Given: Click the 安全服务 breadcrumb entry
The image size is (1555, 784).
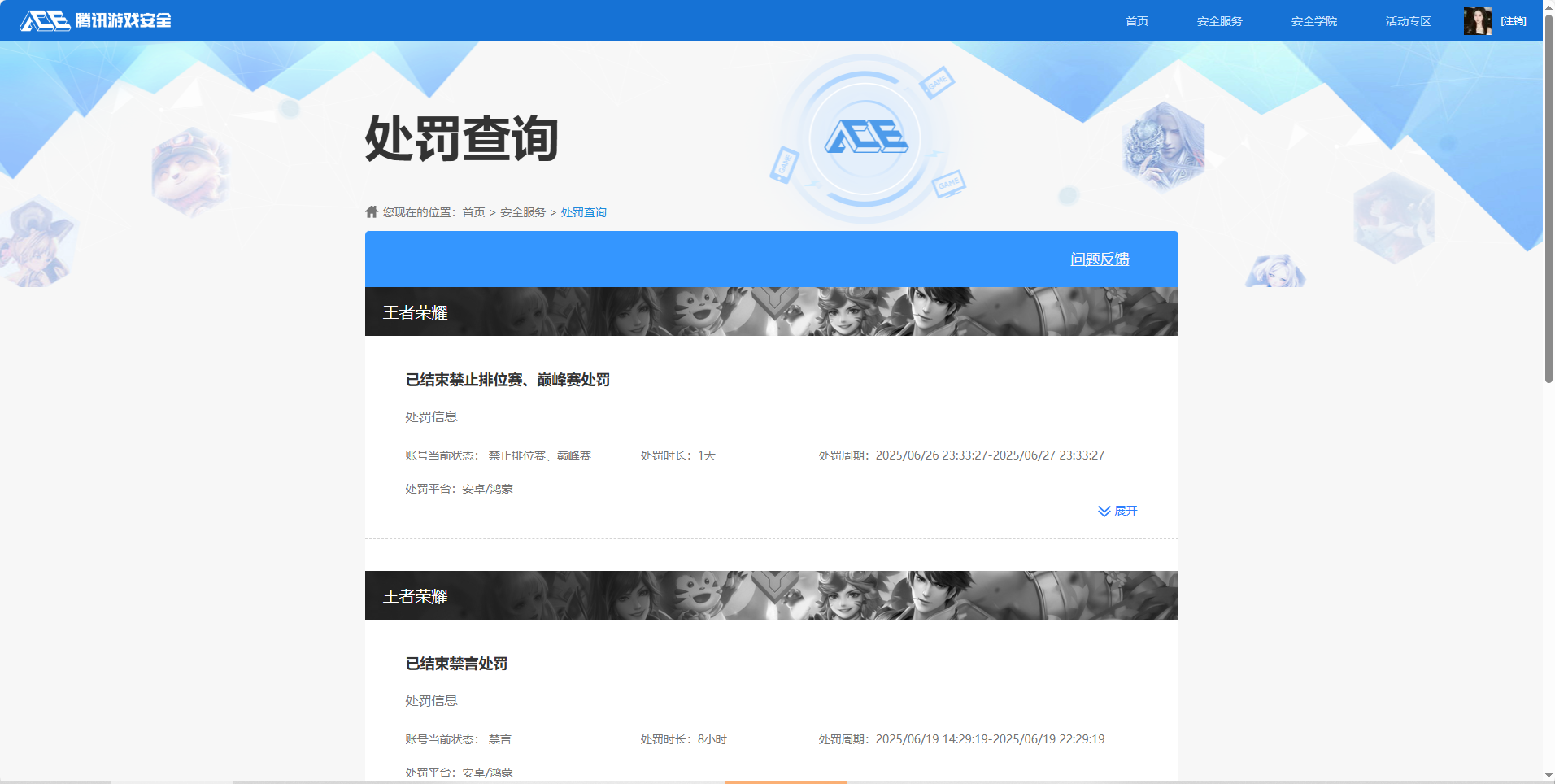Looking at the screenshot, I should pos(522,211).
